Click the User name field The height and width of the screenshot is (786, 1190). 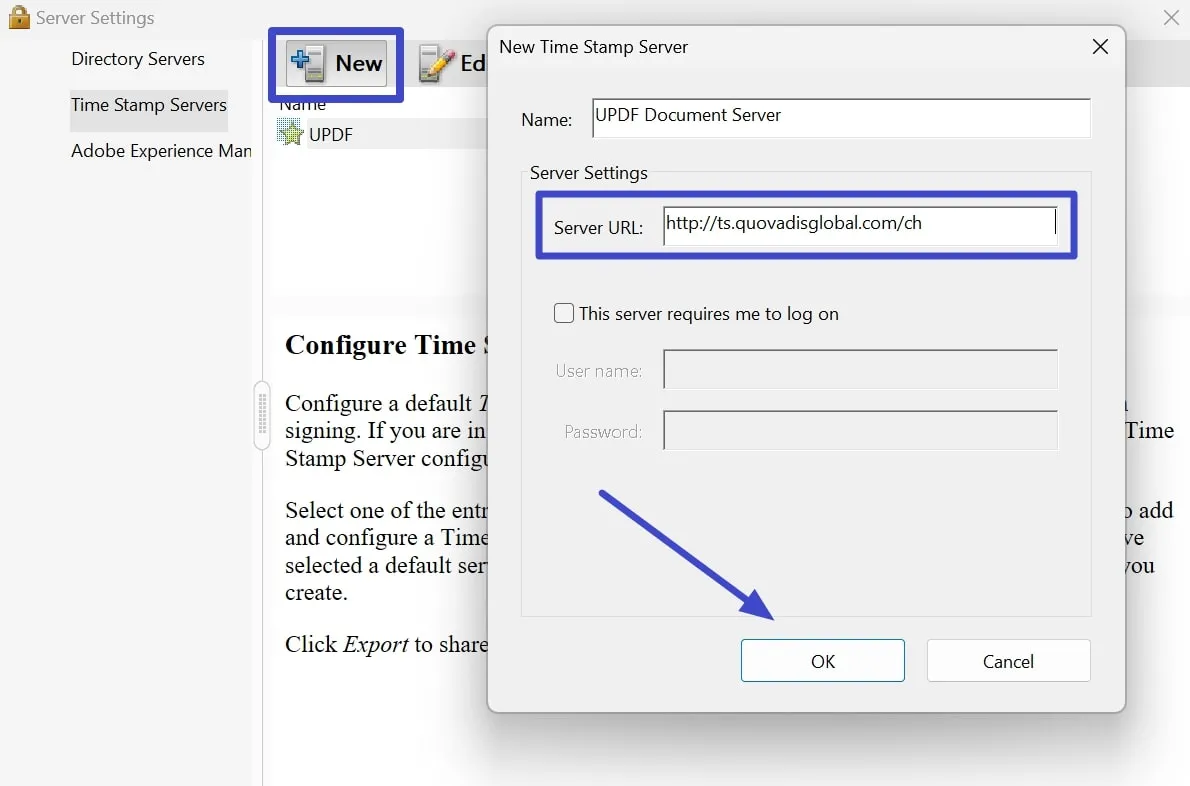(858, 370)
